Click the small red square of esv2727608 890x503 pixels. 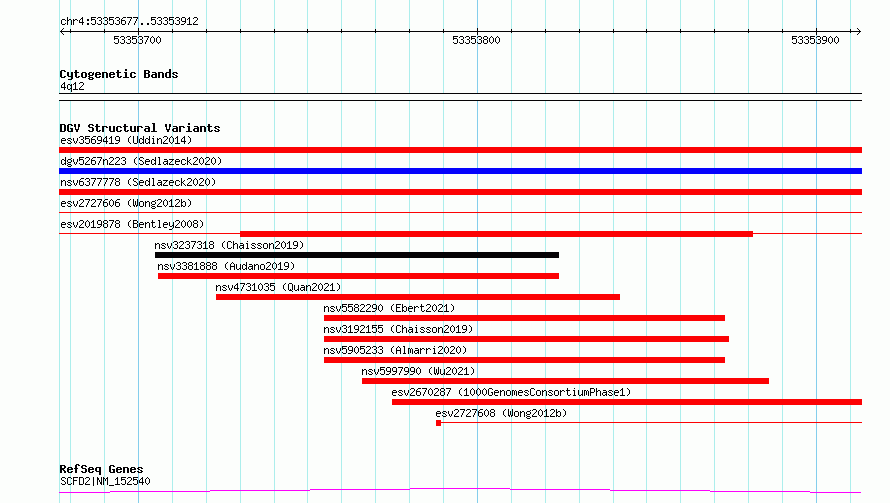click(439, 423)
